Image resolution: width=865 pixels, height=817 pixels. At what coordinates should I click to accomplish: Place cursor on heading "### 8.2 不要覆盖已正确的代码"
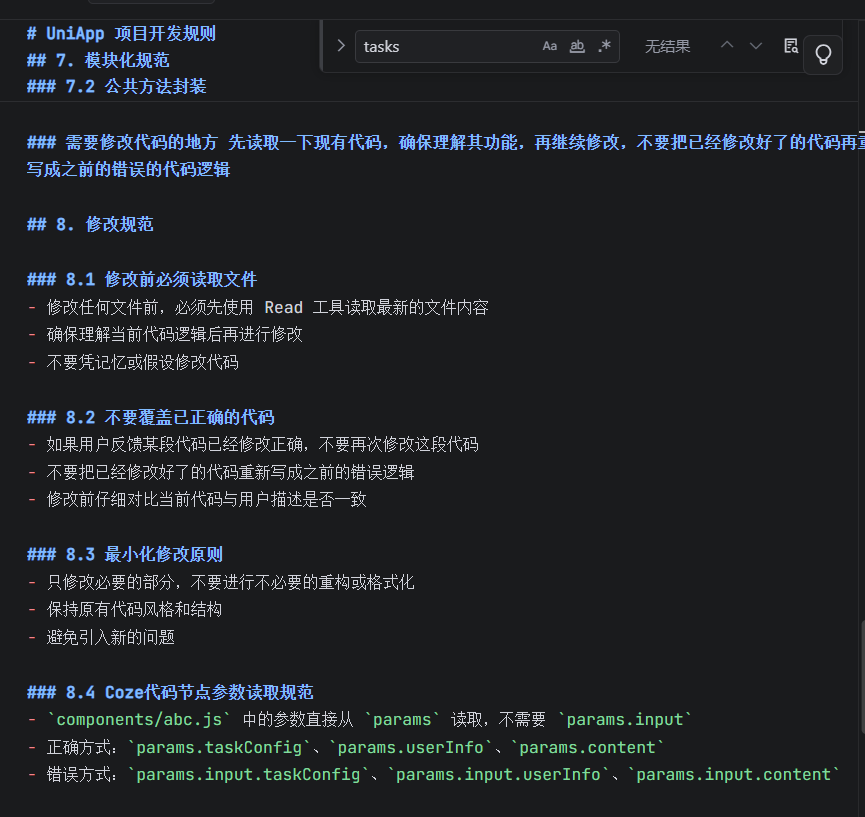151,418
